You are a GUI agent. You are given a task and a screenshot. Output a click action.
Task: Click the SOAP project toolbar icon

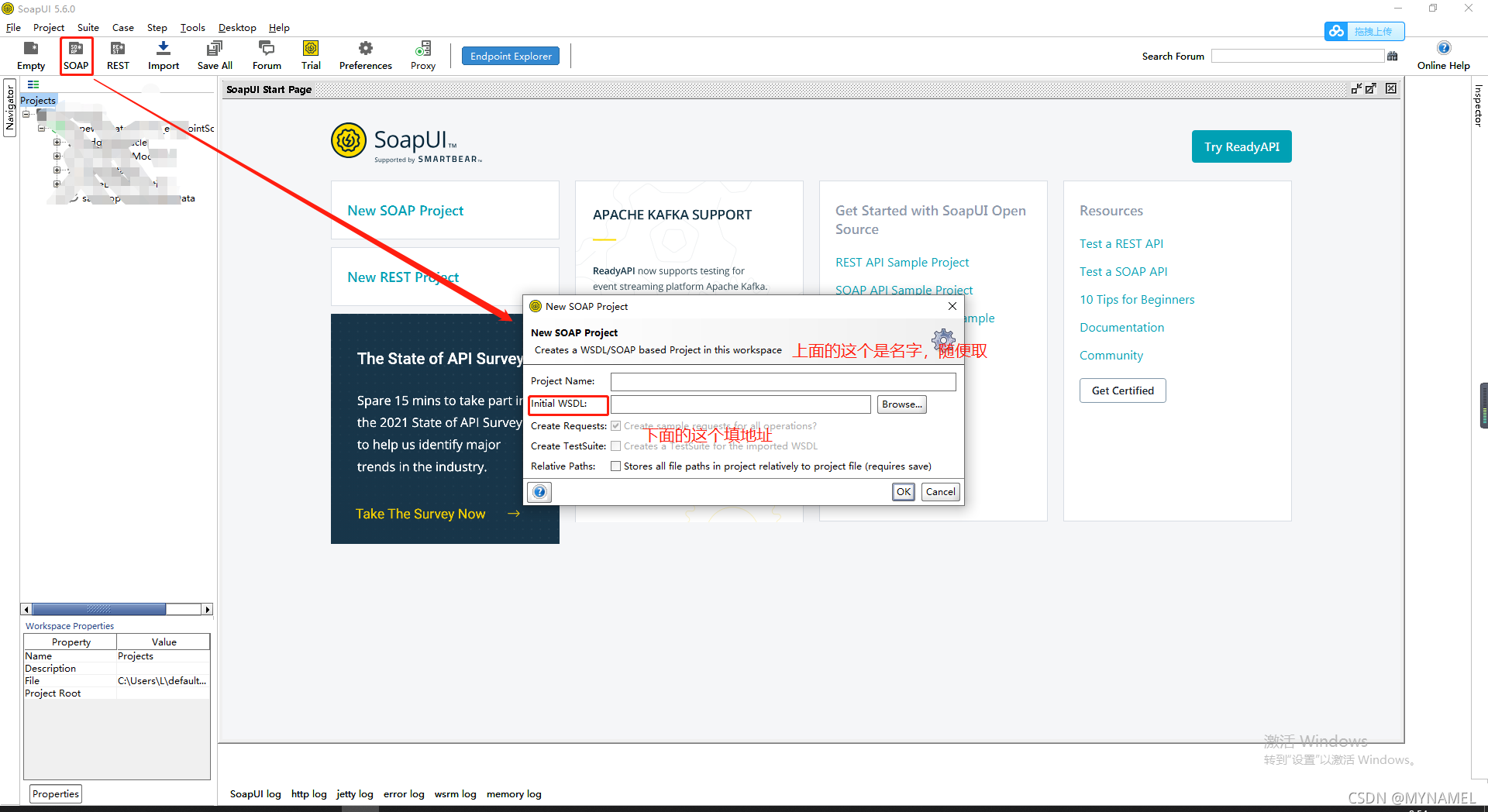click(x=76, y=56)
